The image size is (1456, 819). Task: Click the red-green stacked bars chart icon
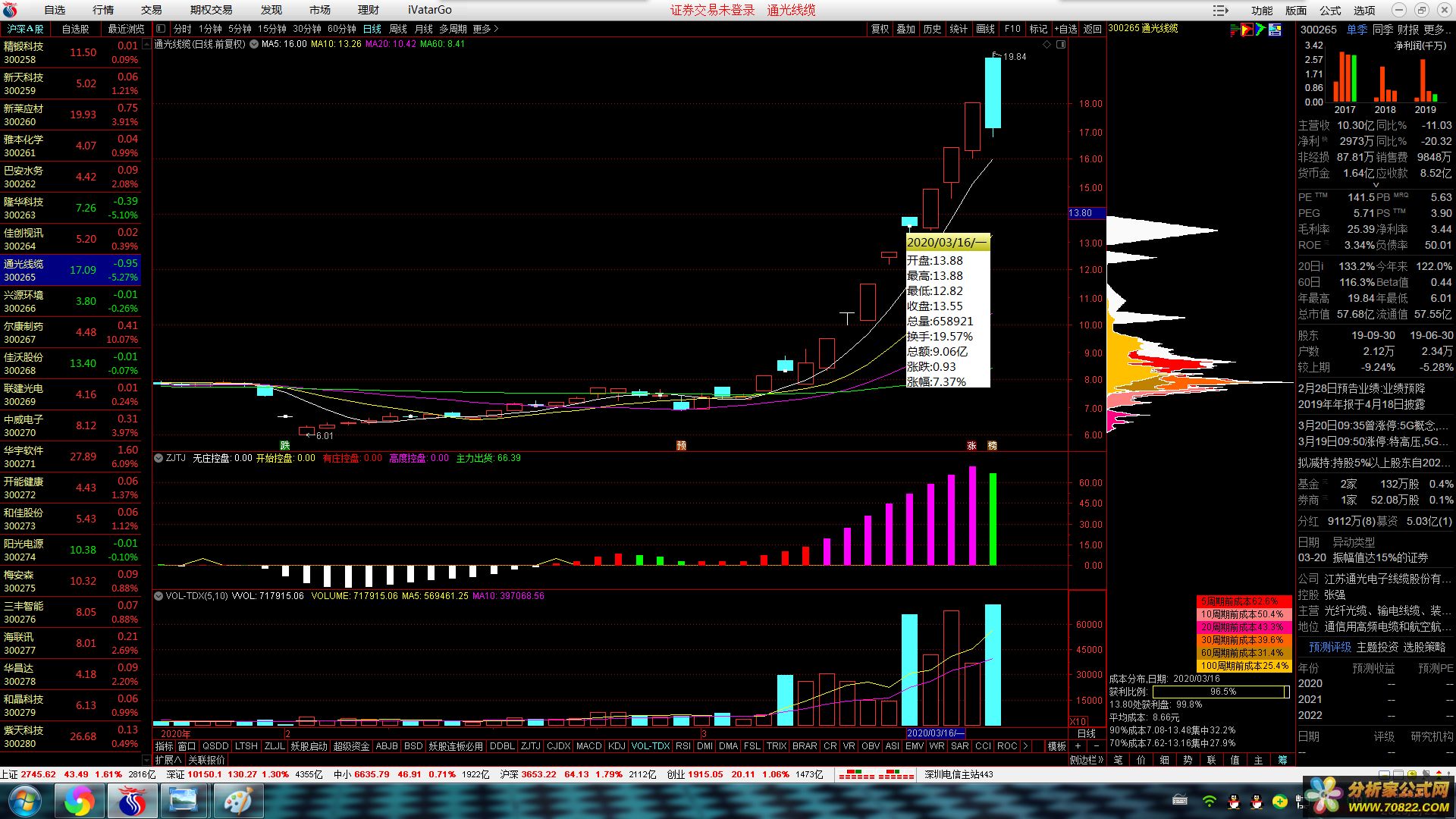(x=1234, y=30)
